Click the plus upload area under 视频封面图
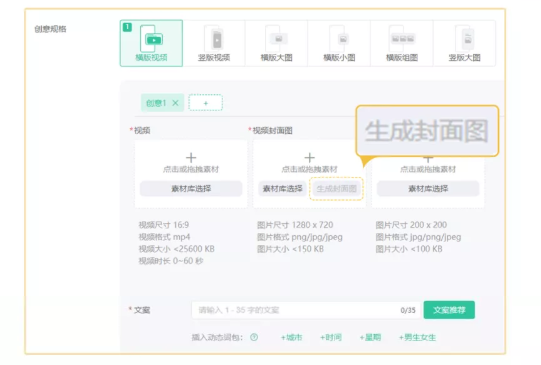Screen dimensions: 541x365 pyautogui.click(x=309, y=162)
